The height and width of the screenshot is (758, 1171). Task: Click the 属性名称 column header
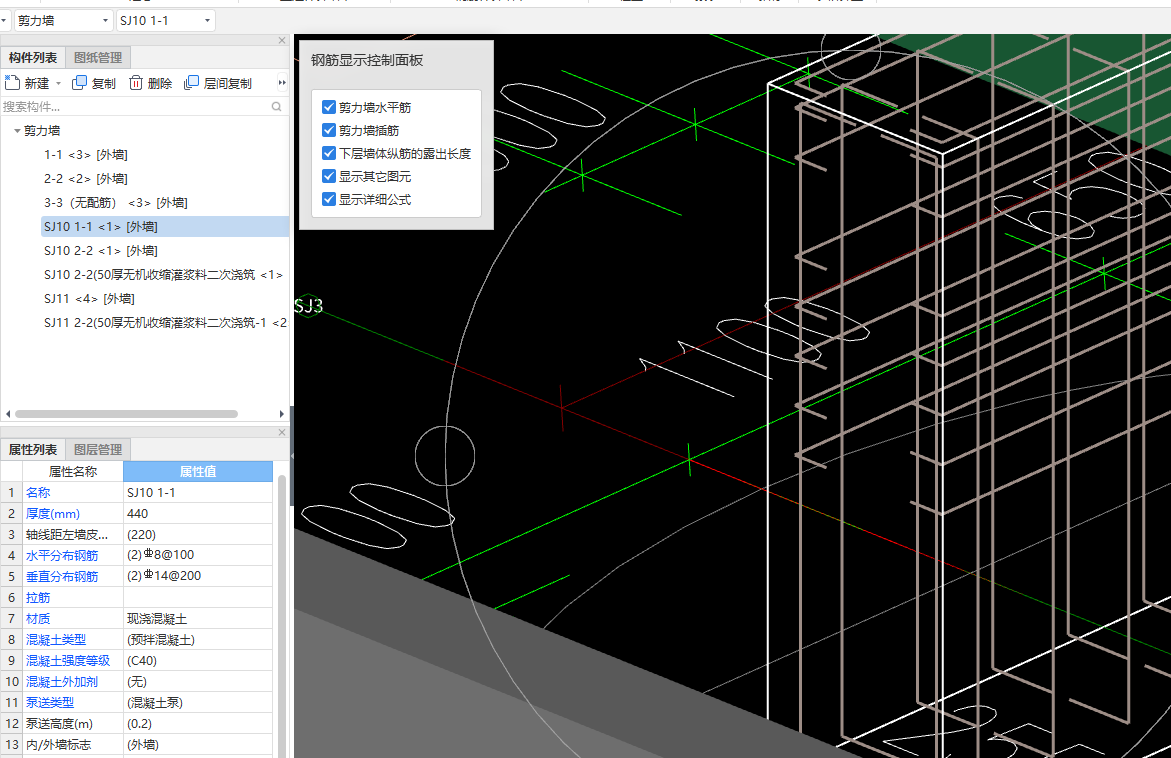(73, 471)
